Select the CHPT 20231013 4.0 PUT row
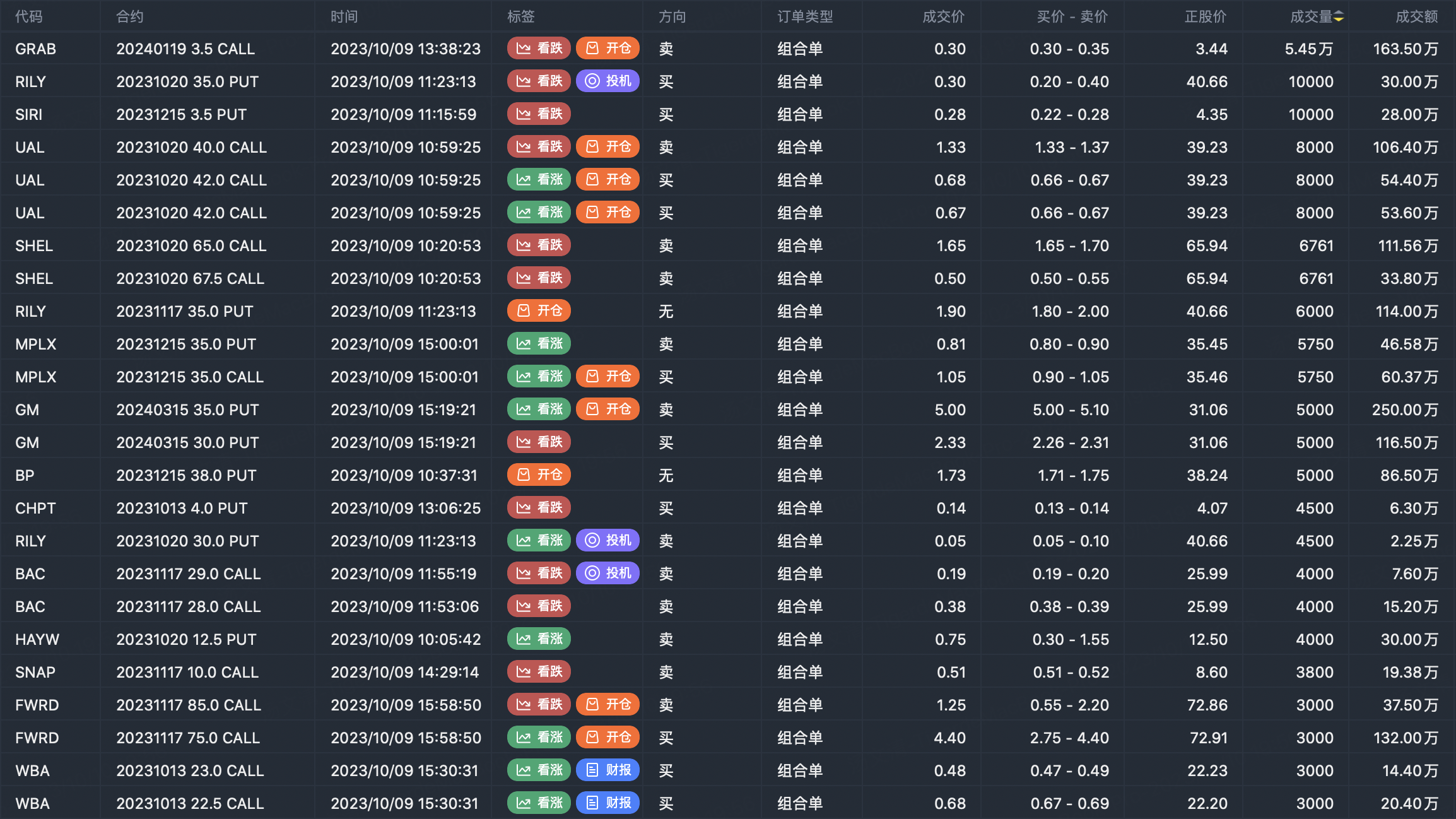The height and width of the screenshot is (819, 1456). 182,509
